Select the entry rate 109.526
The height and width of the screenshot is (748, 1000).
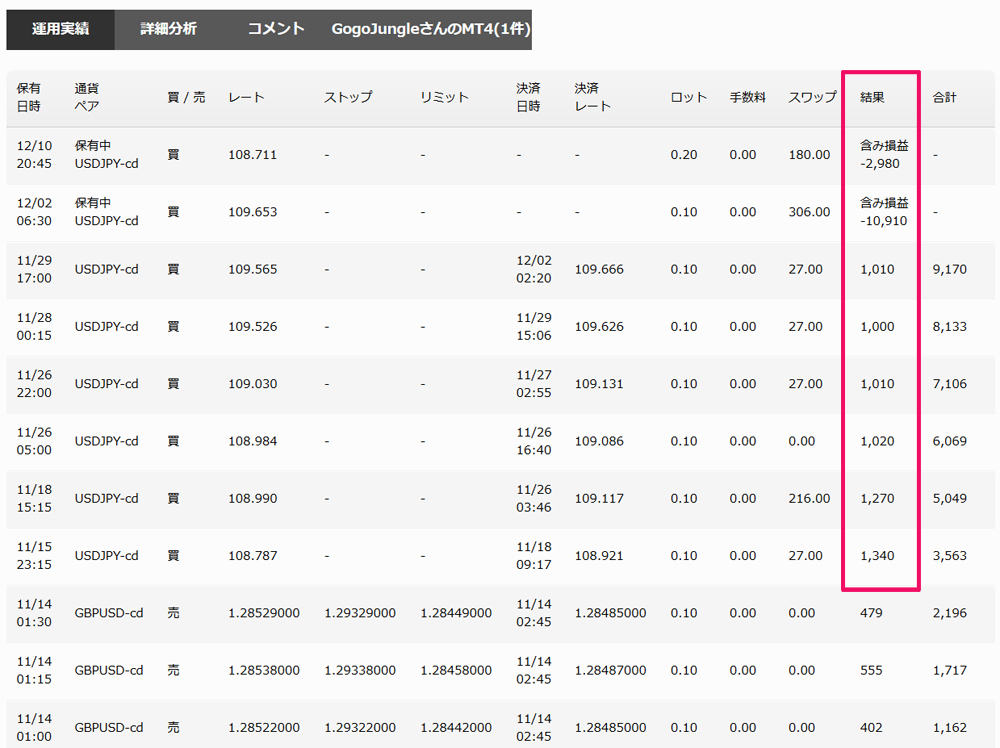point(253,327)
